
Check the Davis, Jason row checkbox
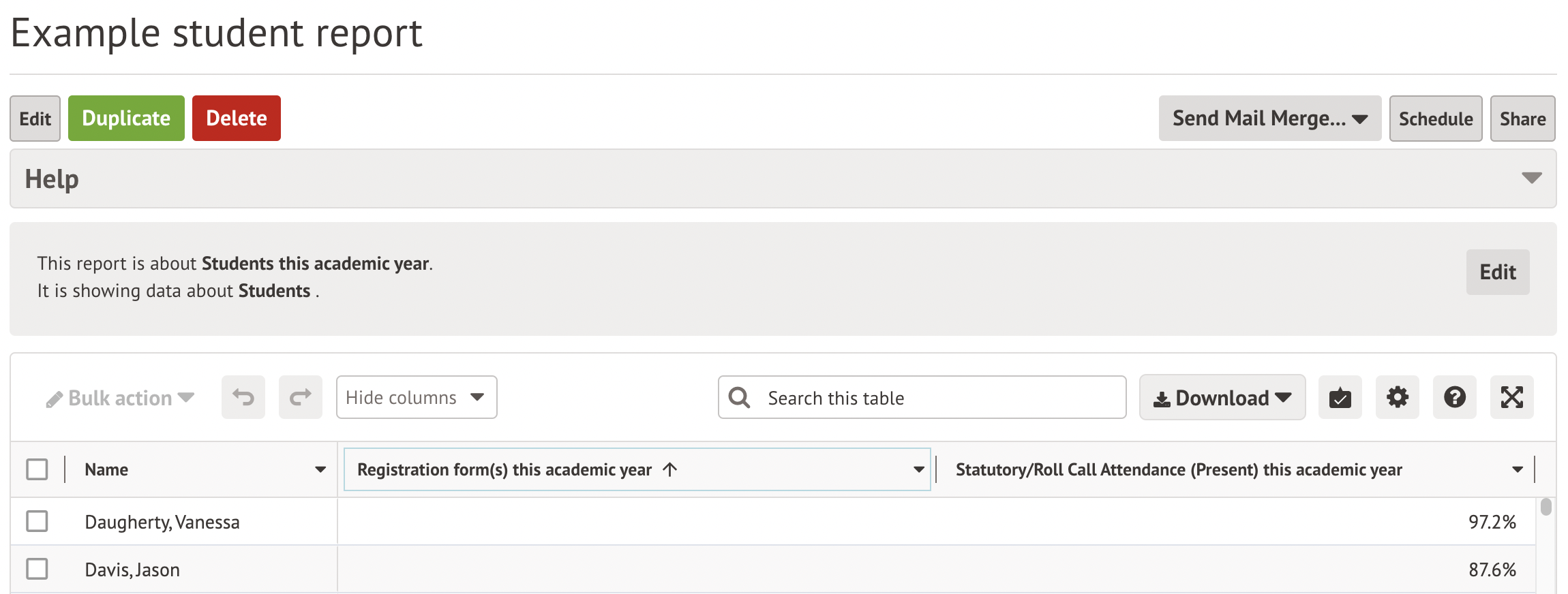click(x=37, y=569)
